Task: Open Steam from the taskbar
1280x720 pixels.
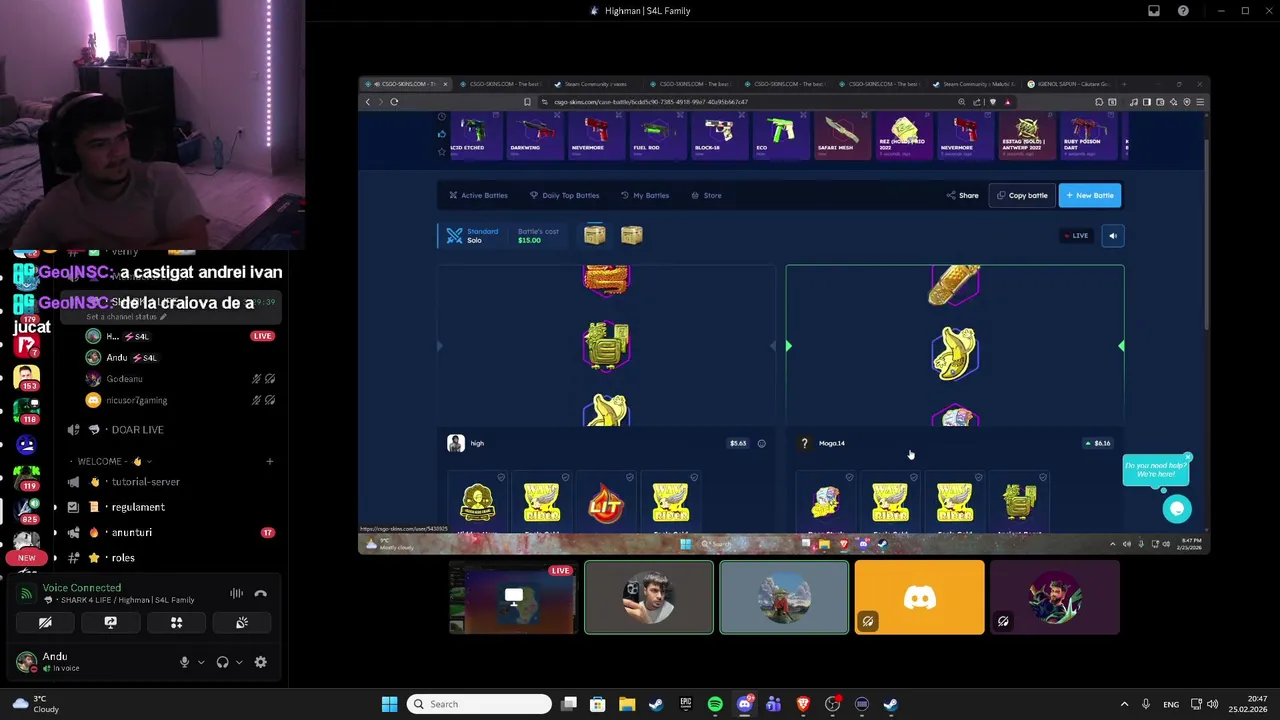Action: coord(656,704)
